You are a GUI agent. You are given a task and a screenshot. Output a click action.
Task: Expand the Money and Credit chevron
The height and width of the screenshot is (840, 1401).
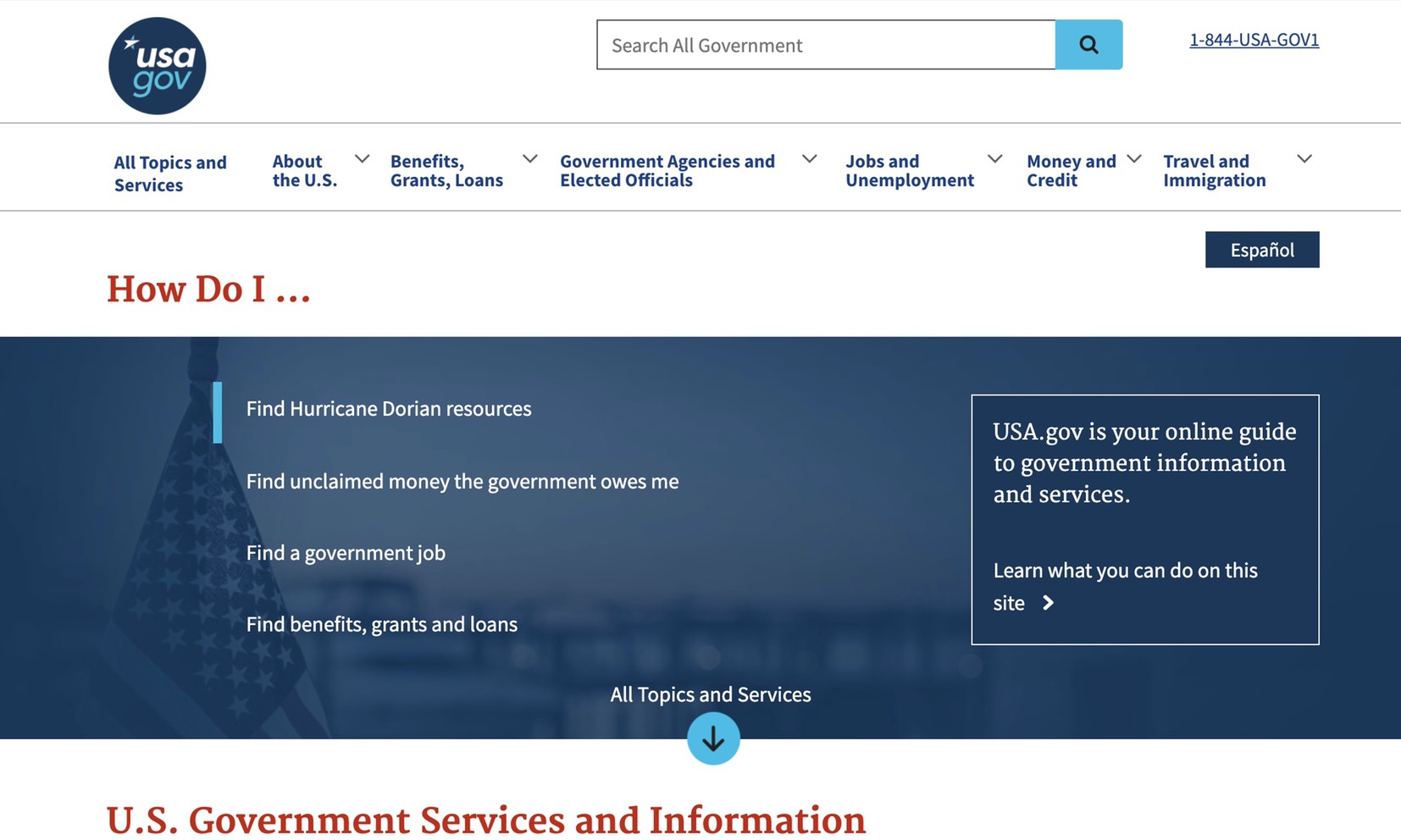coord(1134,159)
